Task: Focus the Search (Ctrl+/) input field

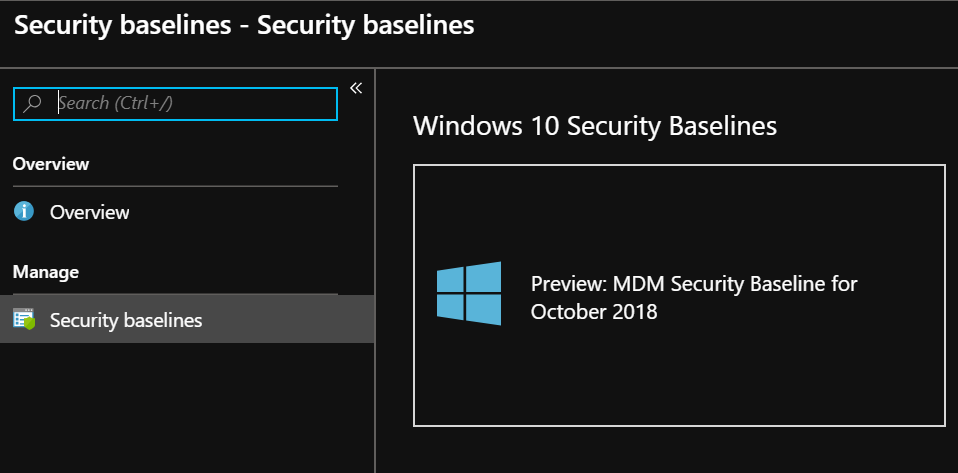Action: click(x=190, y=103)
